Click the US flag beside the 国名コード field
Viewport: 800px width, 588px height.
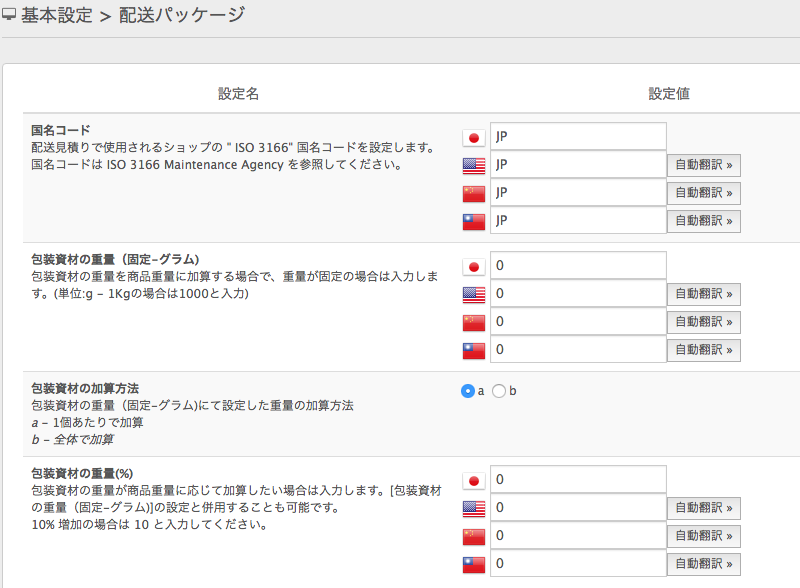[x=474, y=165]
